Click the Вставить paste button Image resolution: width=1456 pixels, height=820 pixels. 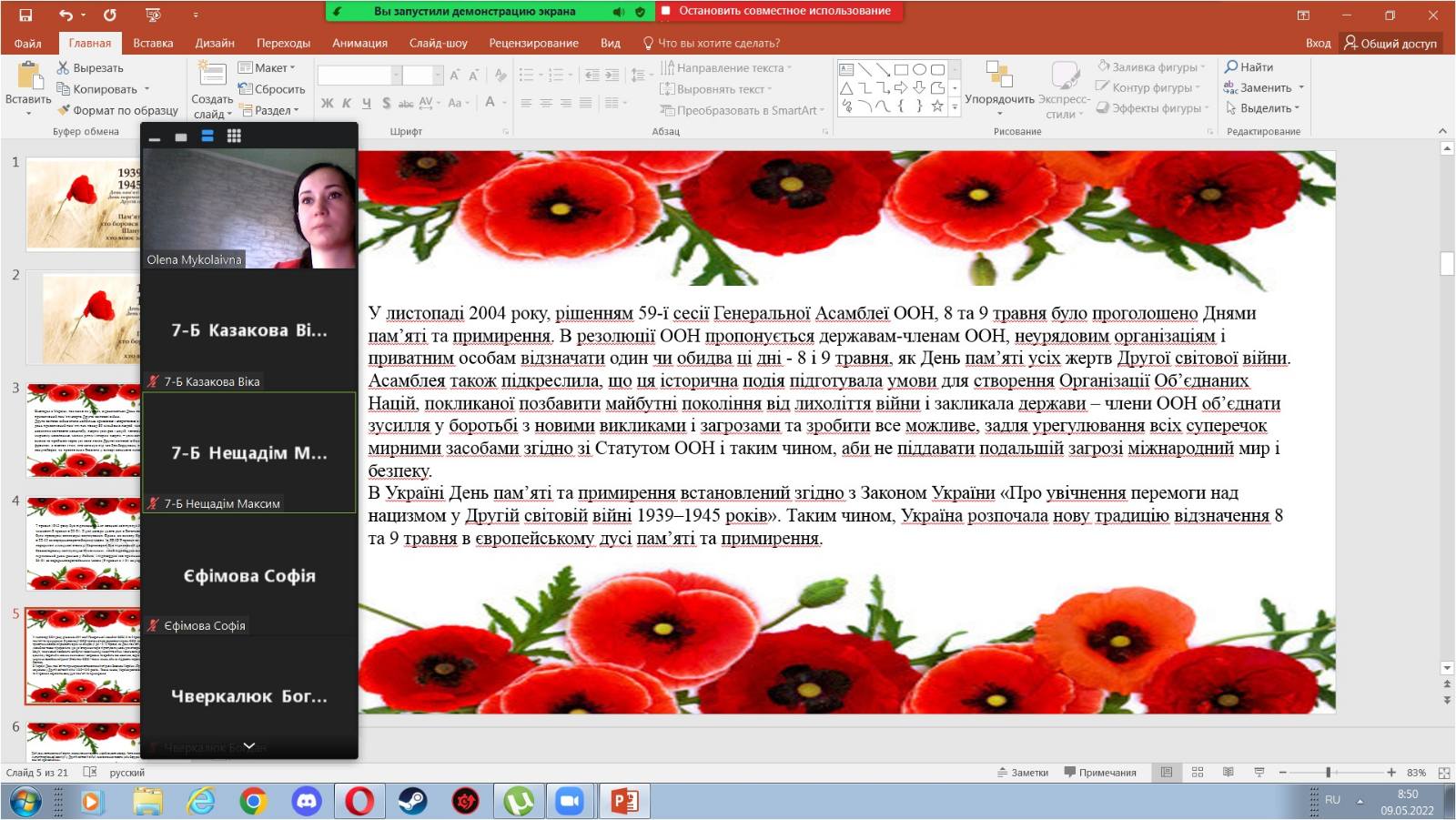click(x=28, y=88)
